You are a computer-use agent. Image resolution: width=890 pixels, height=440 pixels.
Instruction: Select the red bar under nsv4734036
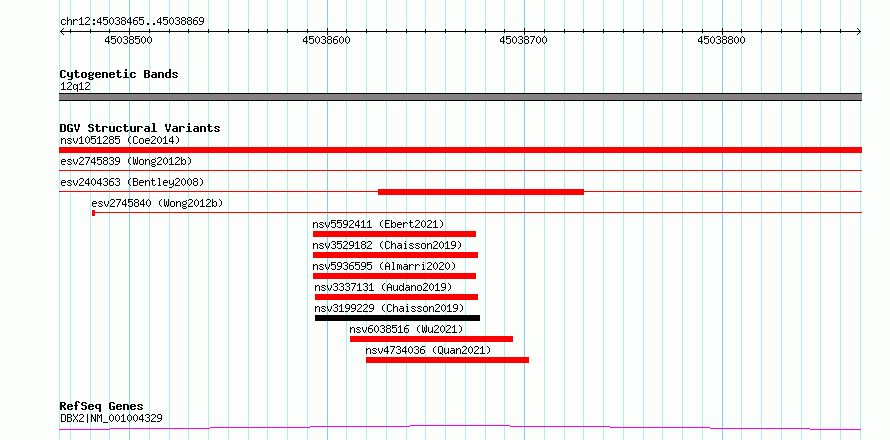coord(448,360)
